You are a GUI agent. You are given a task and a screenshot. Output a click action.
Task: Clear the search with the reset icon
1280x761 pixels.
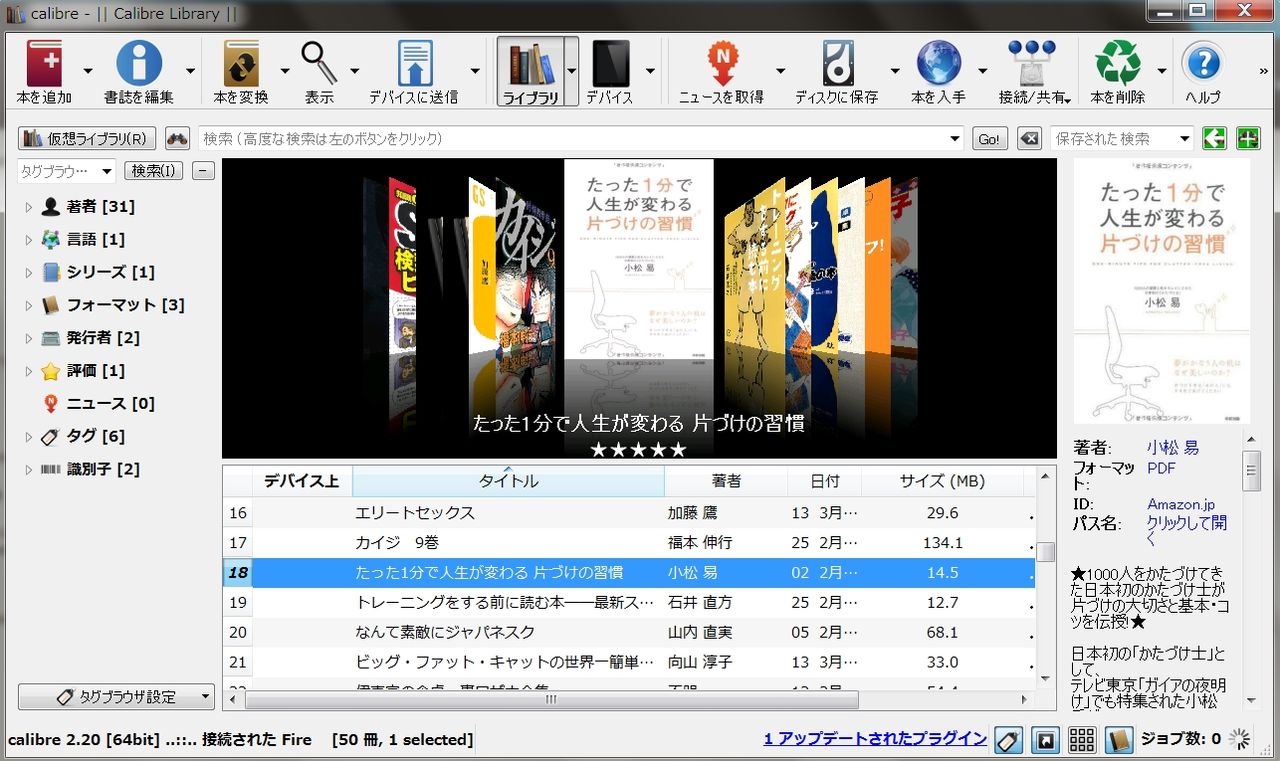coord(1029,139)
